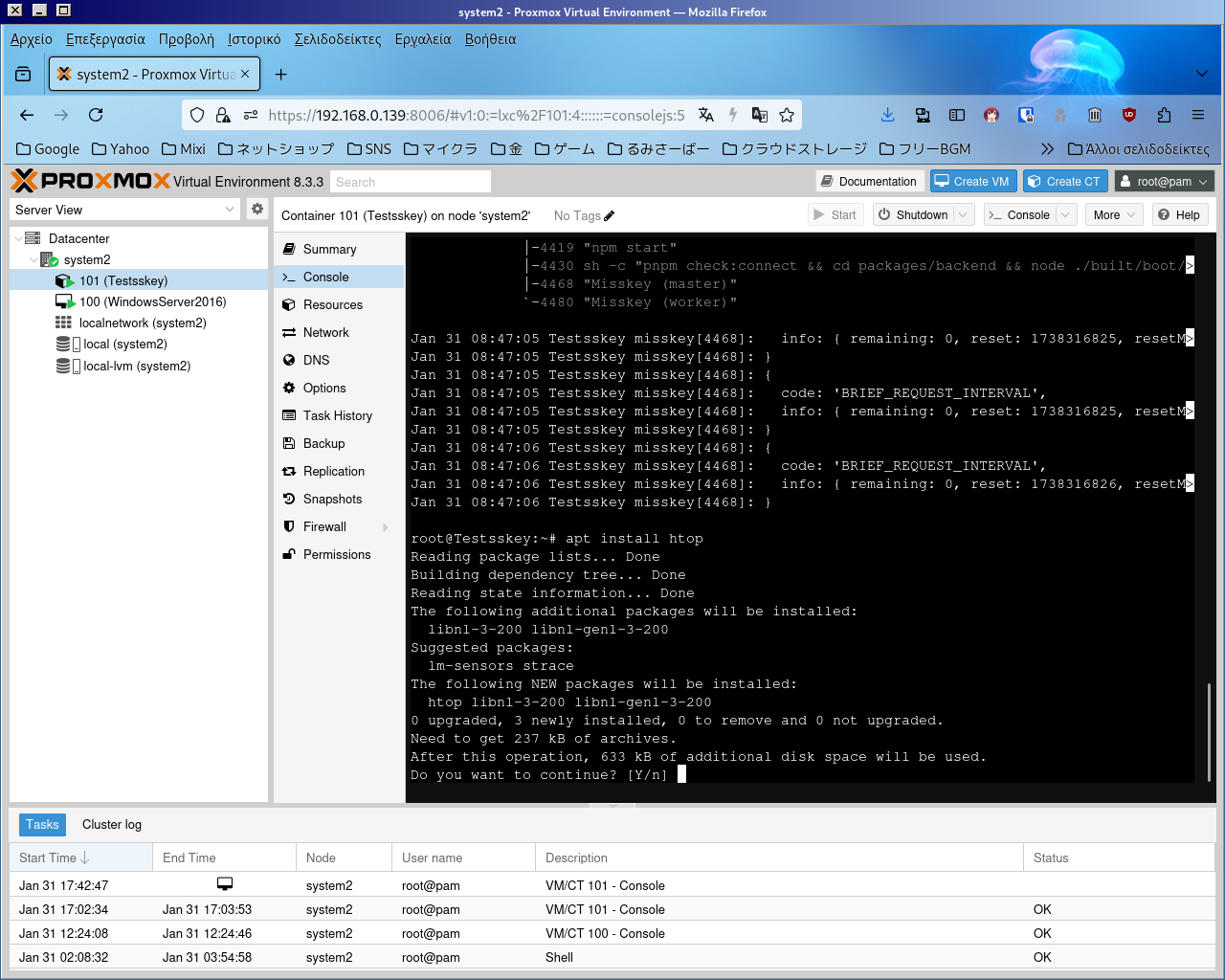Select the Tasks tab
The width and height of the screenshot is (1225, 980).
(42, 824)
